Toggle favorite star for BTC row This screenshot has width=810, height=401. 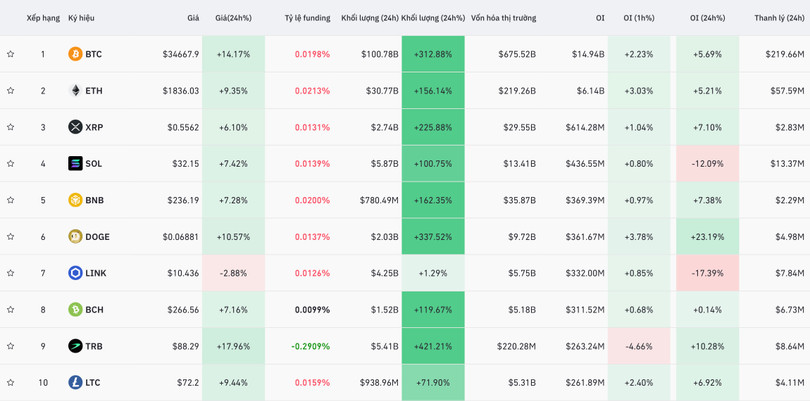[x=11, y=54]
